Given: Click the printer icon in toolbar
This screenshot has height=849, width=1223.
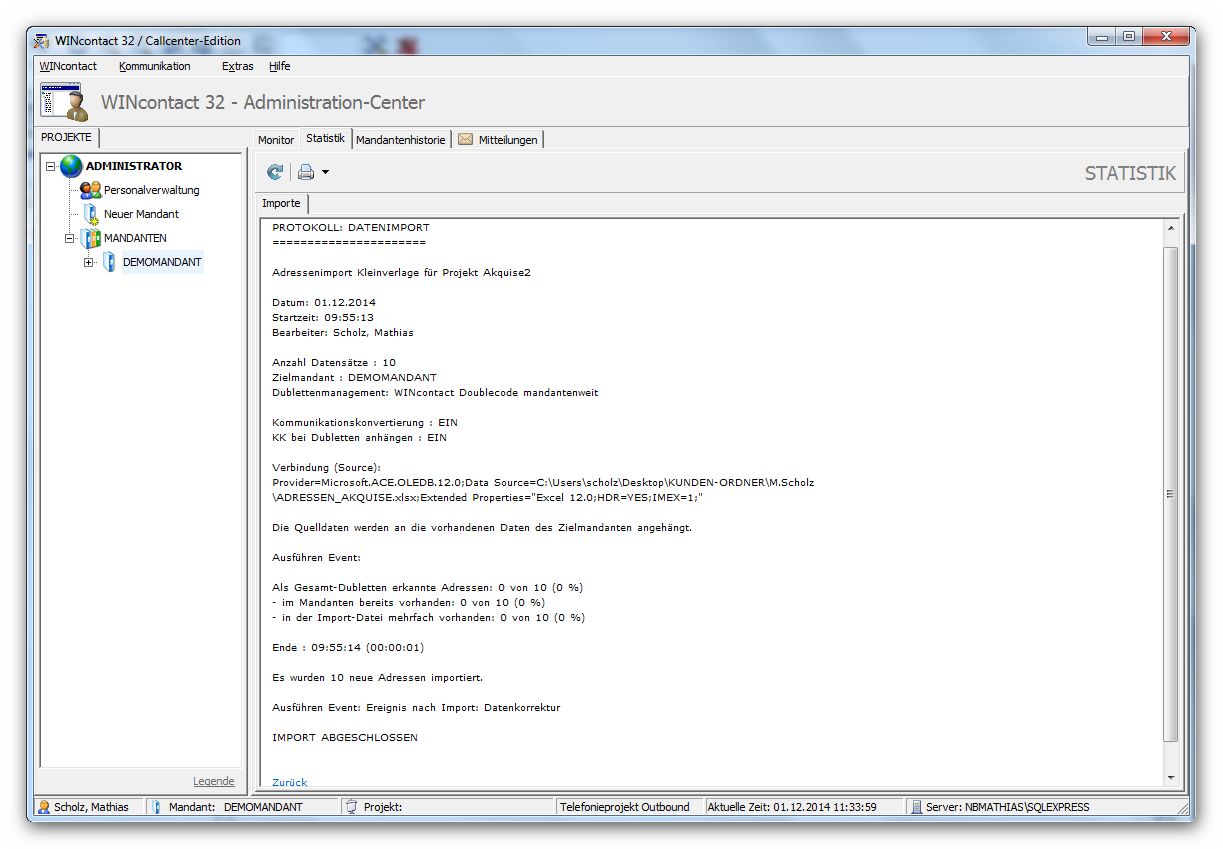Looking at the screenshot, I should tap(306, 172).
